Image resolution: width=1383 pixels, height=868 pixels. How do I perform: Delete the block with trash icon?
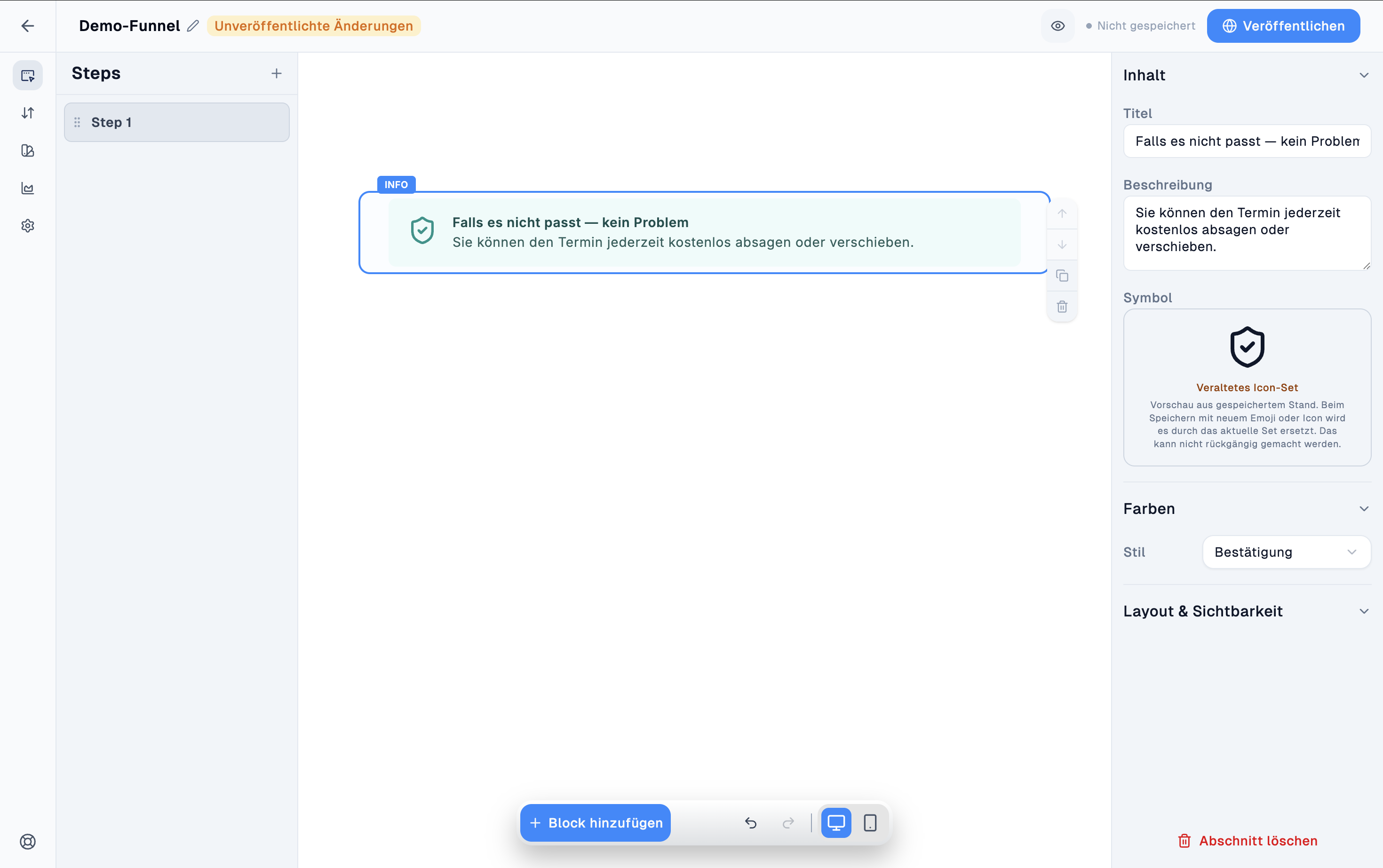1062,307
